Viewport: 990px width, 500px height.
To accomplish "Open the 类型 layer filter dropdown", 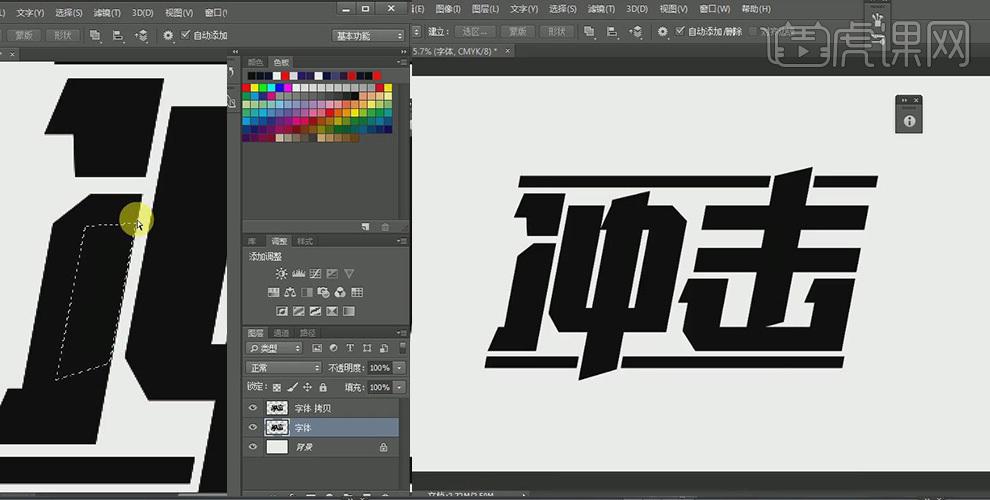I will coord(275,348).
